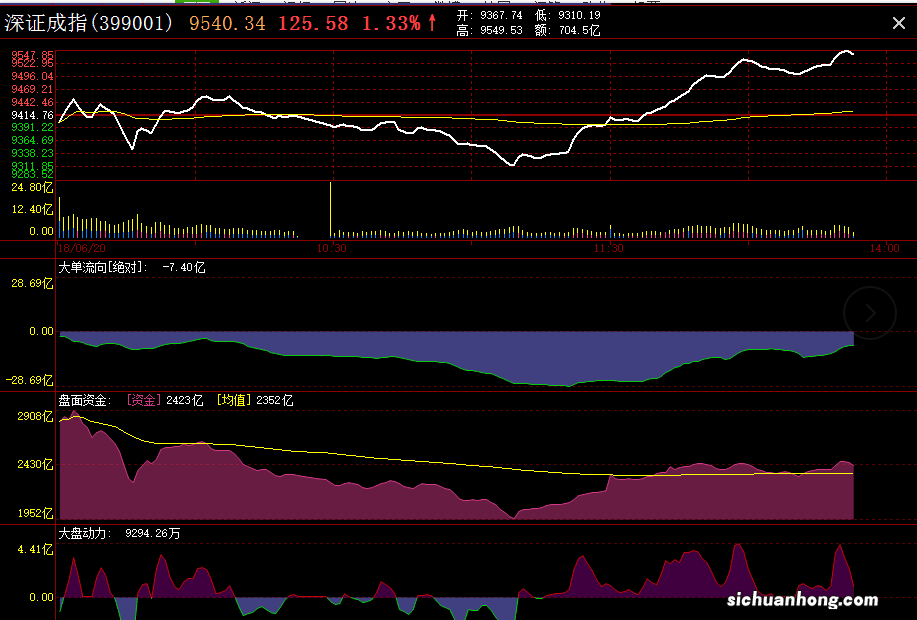Click the red up arrow beside 1.33%
This screenshot has width=917, height=620.
click(x=432, y=23)
